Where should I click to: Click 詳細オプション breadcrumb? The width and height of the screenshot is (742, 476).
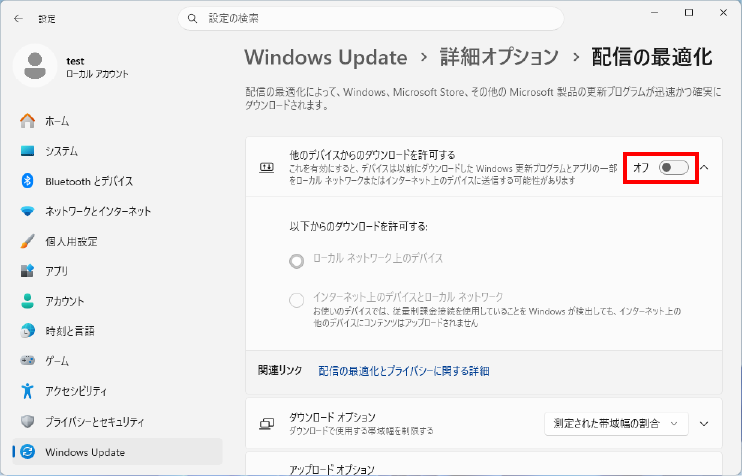tap(500, 57)
